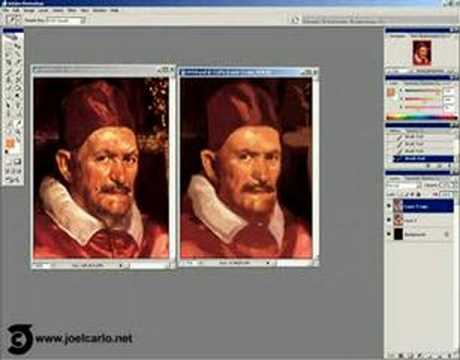The height and width of the screenshot is (360, 460).
Task: Open the Filter menu
Action: coord(72,10)
